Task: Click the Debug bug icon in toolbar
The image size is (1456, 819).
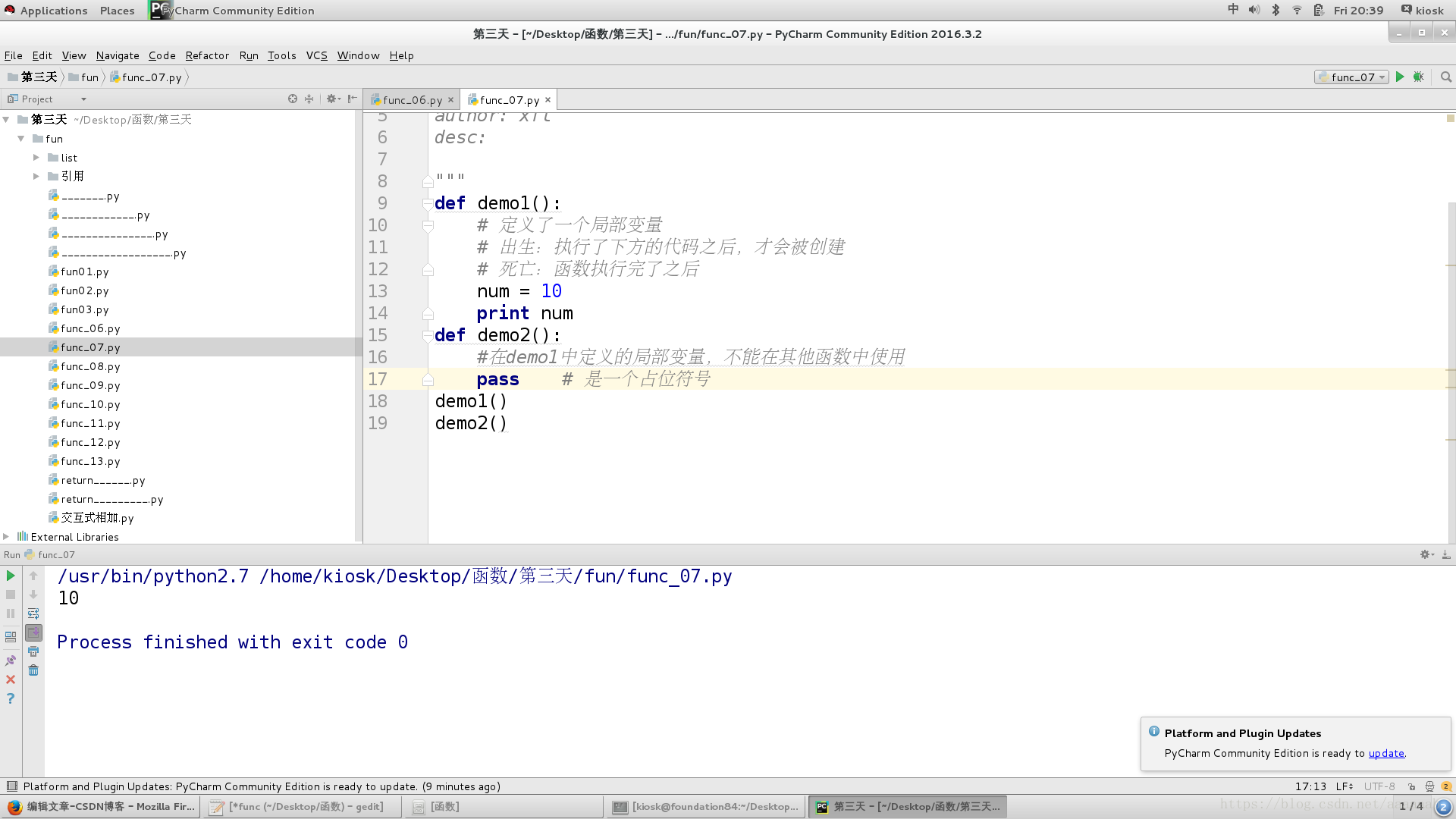Action: (x=1419, y=77)
